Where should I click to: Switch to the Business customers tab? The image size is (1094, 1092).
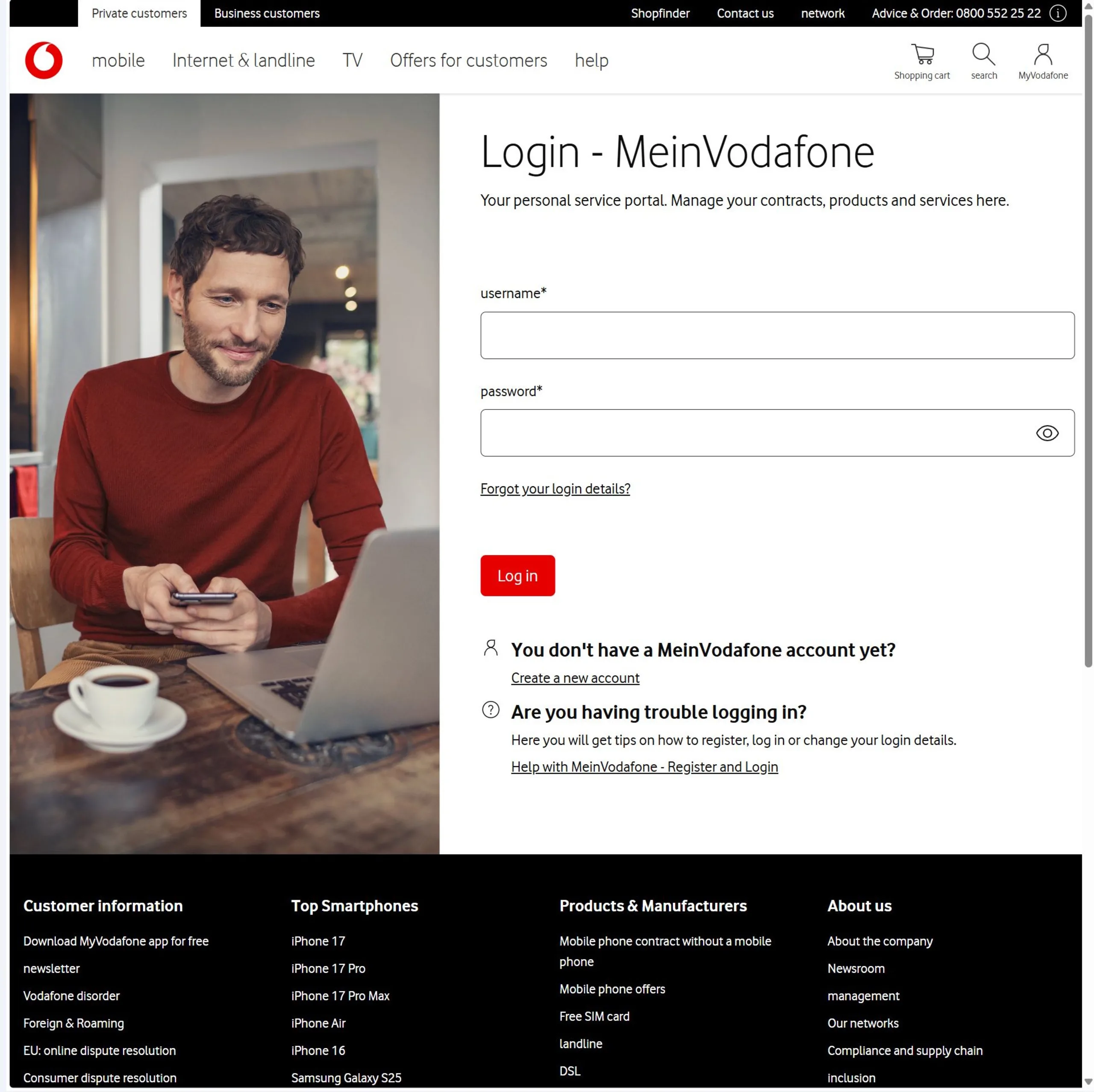point(267,13)
